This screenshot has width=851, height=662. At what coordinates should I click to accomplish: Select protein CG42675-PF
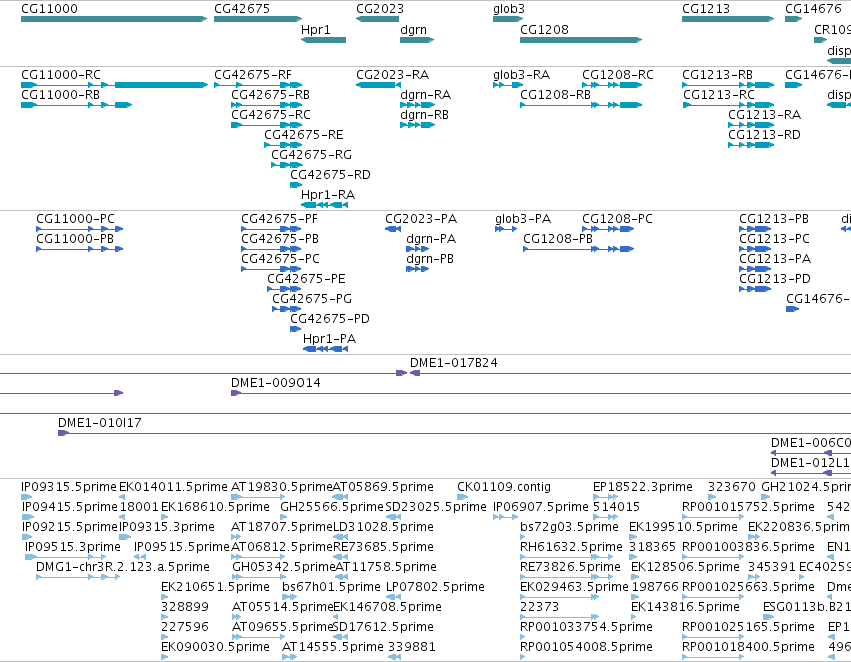(280, 219)
